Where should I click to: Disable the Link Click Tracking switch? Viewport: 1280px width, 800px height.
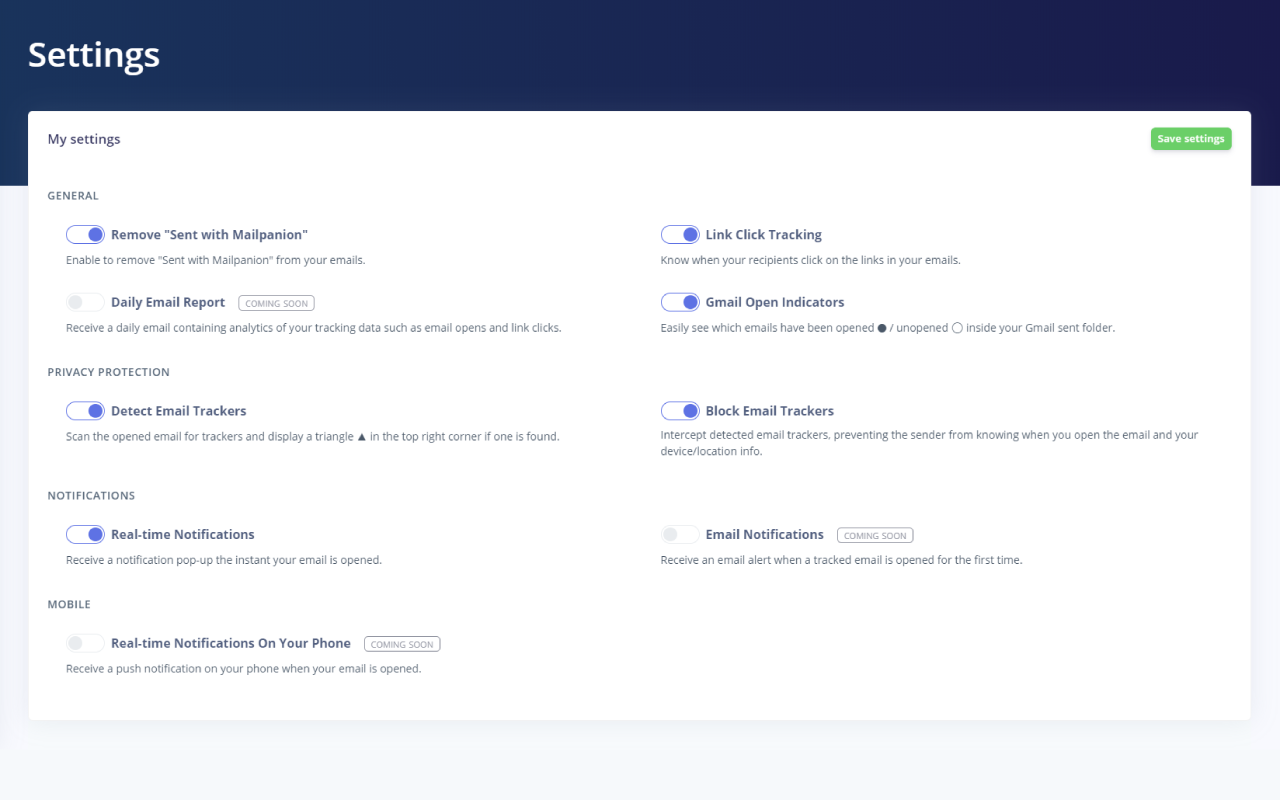tap(680, 235)
